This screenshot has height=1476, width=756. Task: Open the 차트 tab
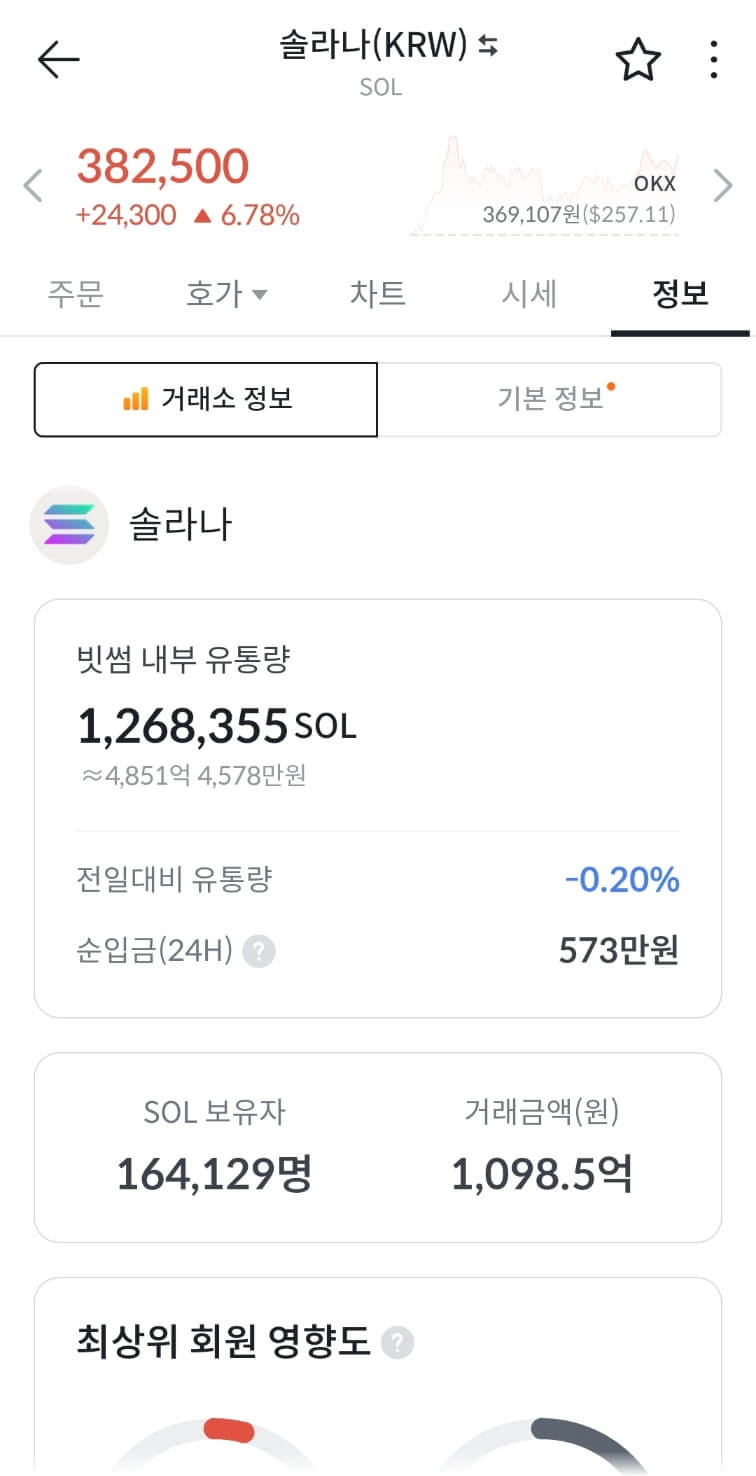coord(378,294)
